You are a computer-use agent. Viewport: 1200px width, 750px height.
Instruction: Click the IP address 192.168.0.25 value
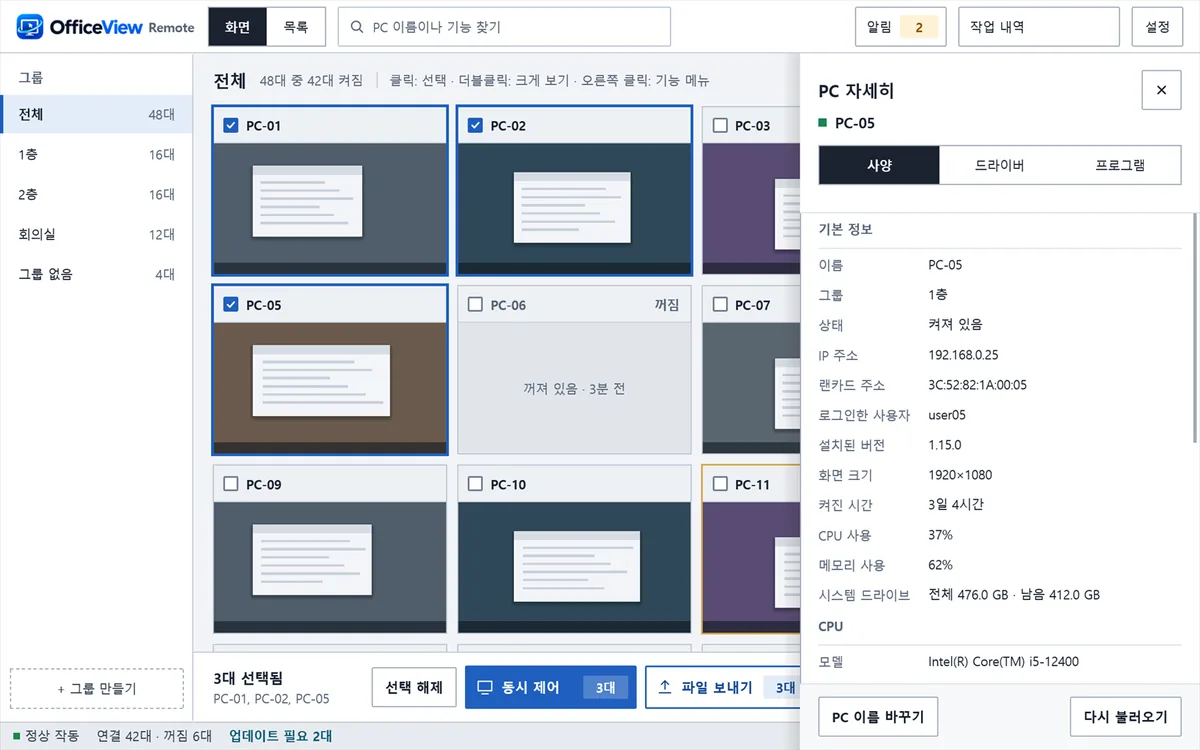963,355
